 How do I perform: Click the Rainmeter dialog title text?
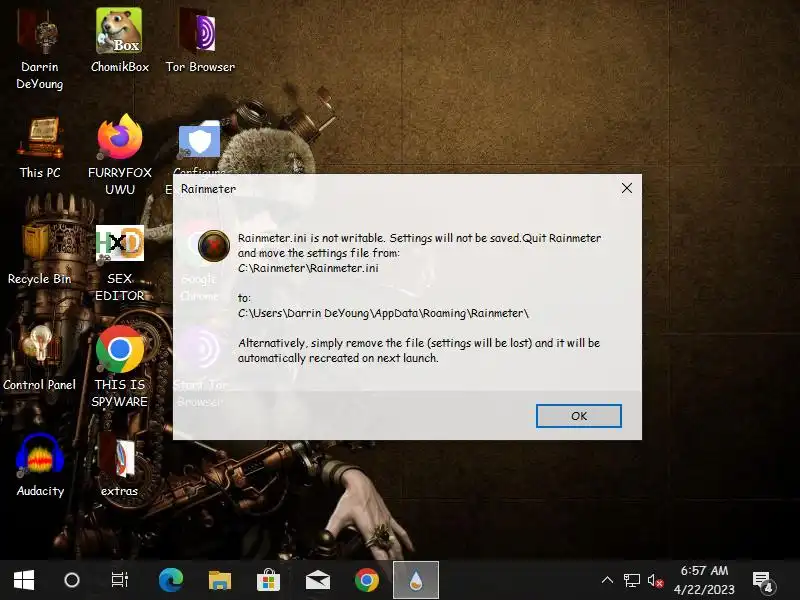pyautogui.click(x=208, y=189)
